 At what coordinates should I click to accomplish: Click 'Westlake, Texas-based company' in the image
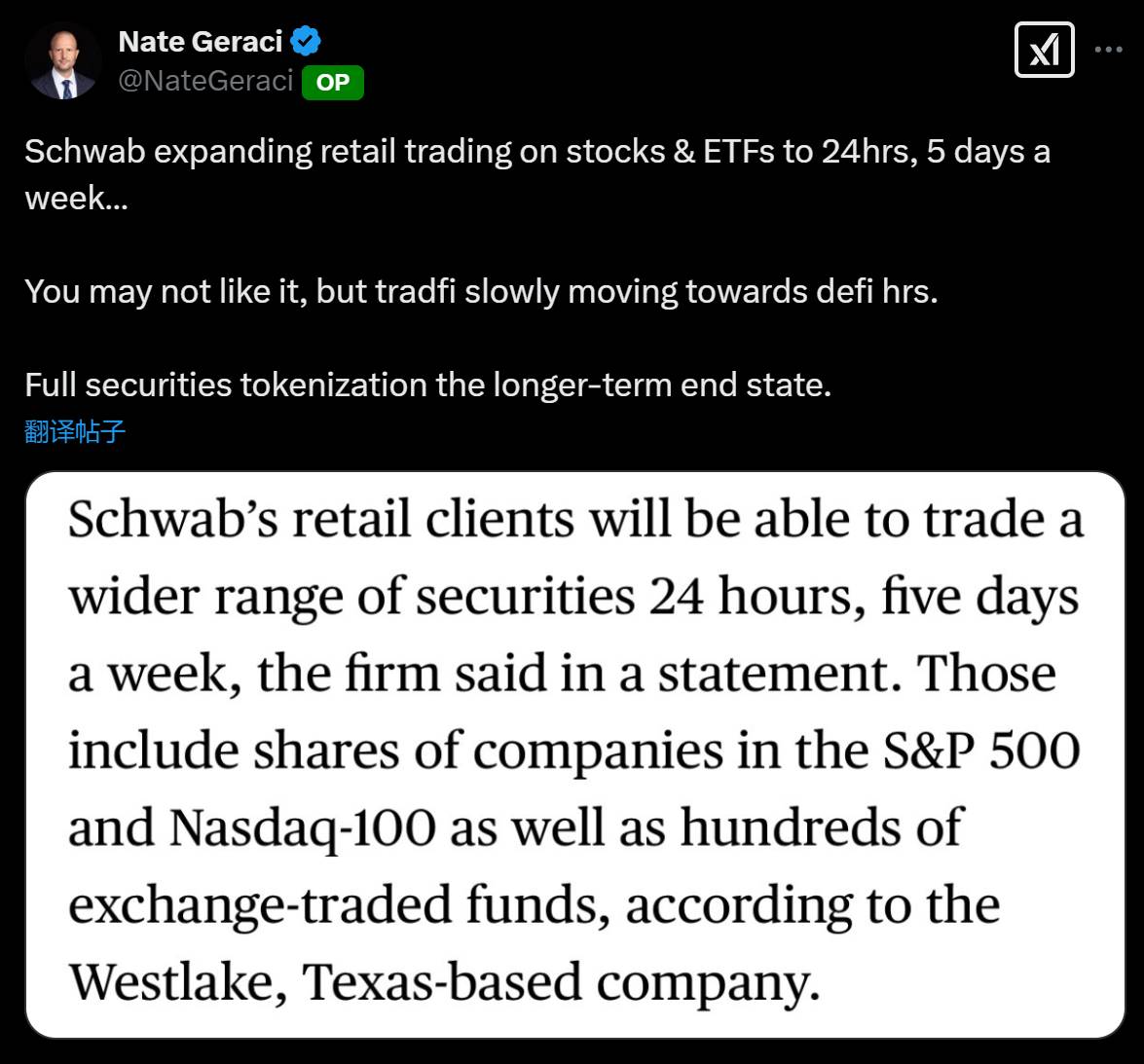pyautogui.click(x=444, y=981)
